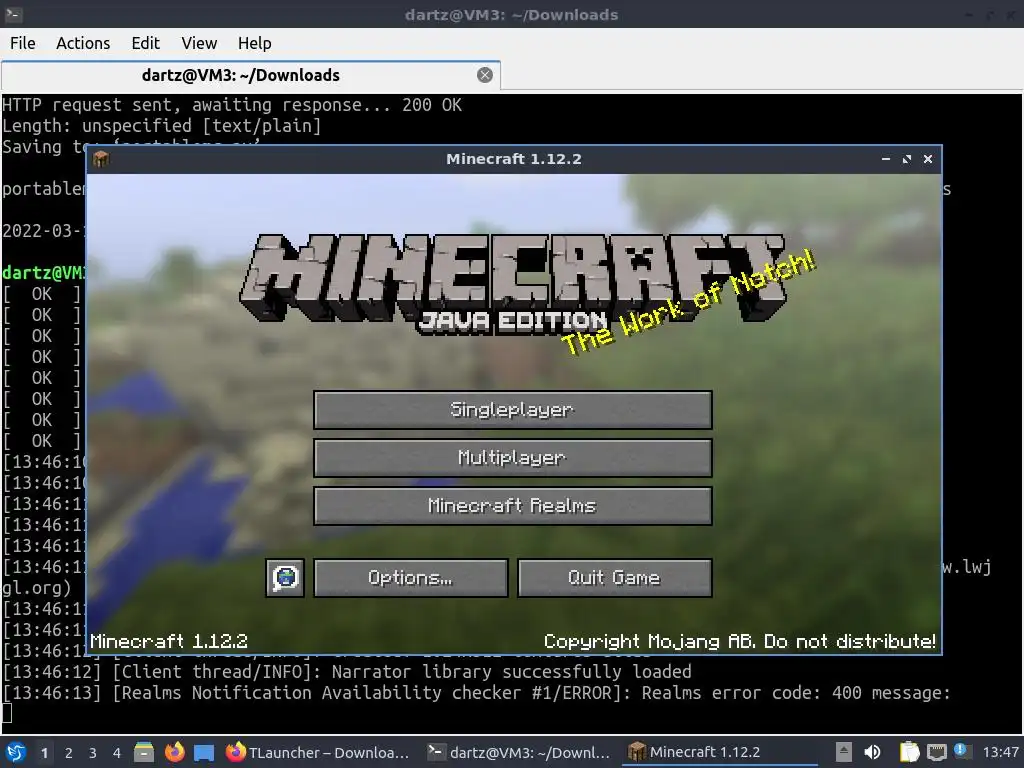Switch to workspace 1

click(44, 753)
